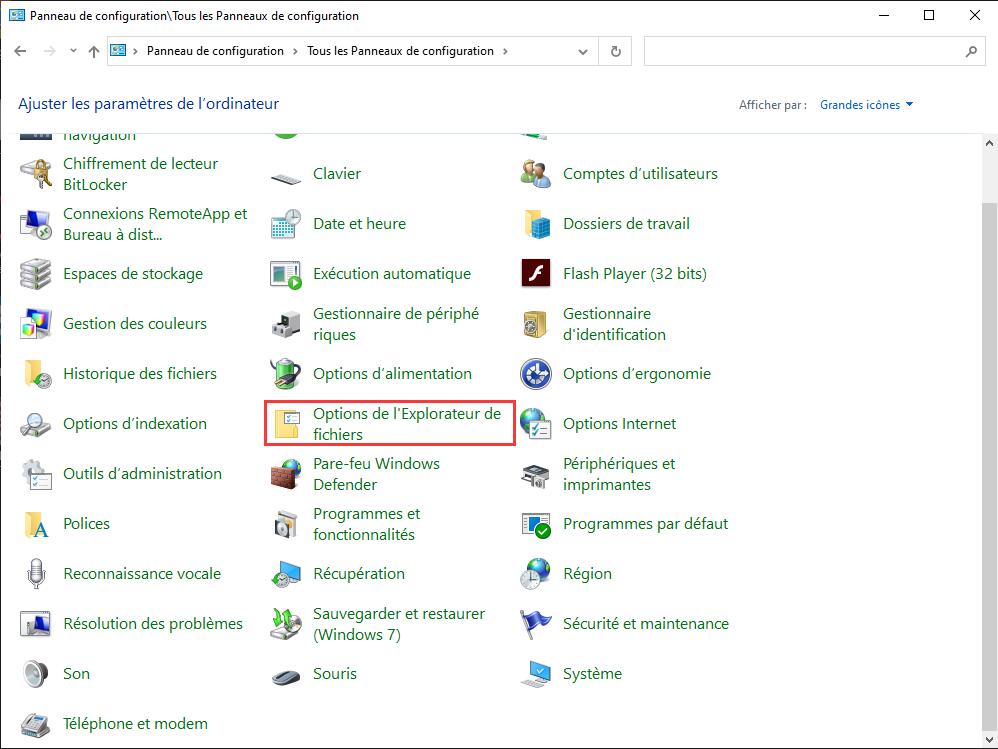Open the Flash Player icon
998x749 pixels.
[535, 274]
